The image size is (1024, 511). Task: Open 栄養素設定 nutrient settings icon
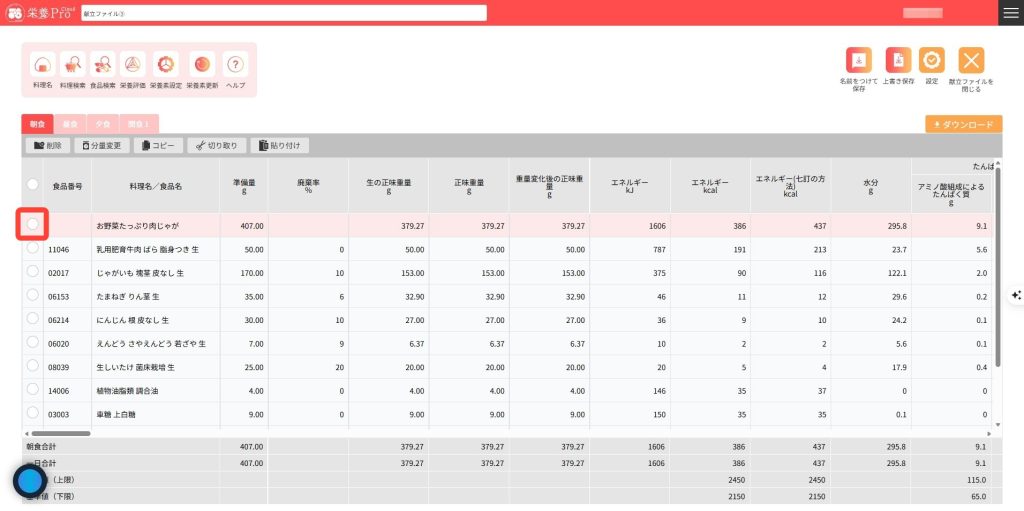[166, 65]
